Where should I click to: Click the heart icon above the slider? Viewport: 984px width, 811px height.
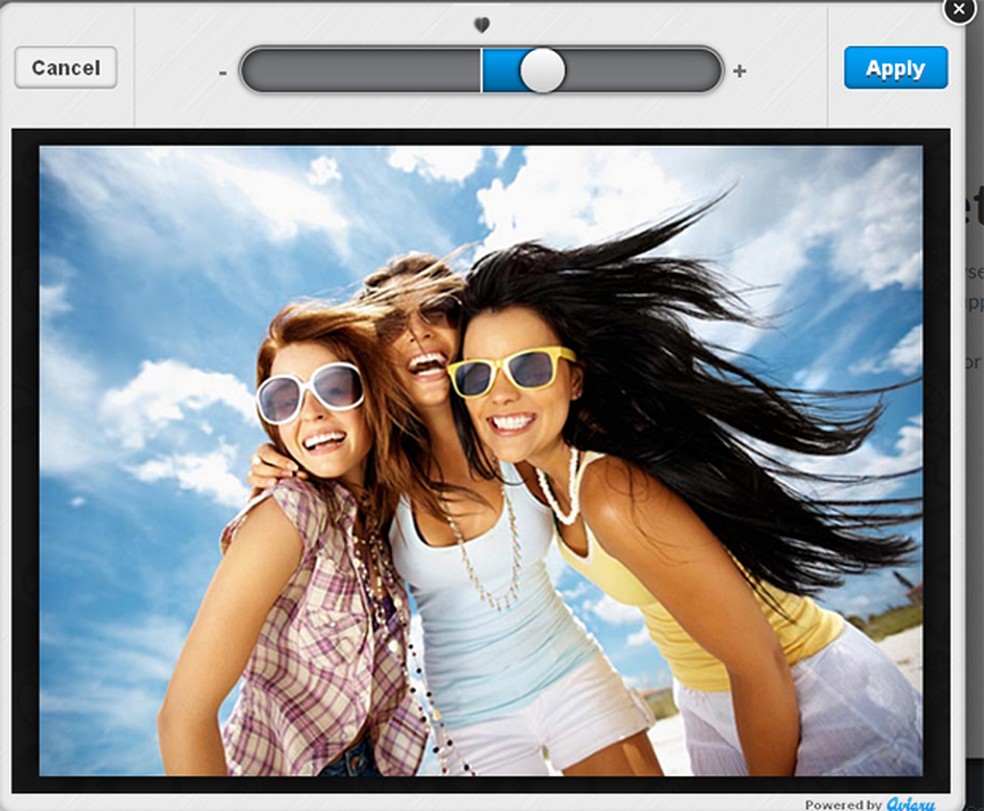(481, 25)
